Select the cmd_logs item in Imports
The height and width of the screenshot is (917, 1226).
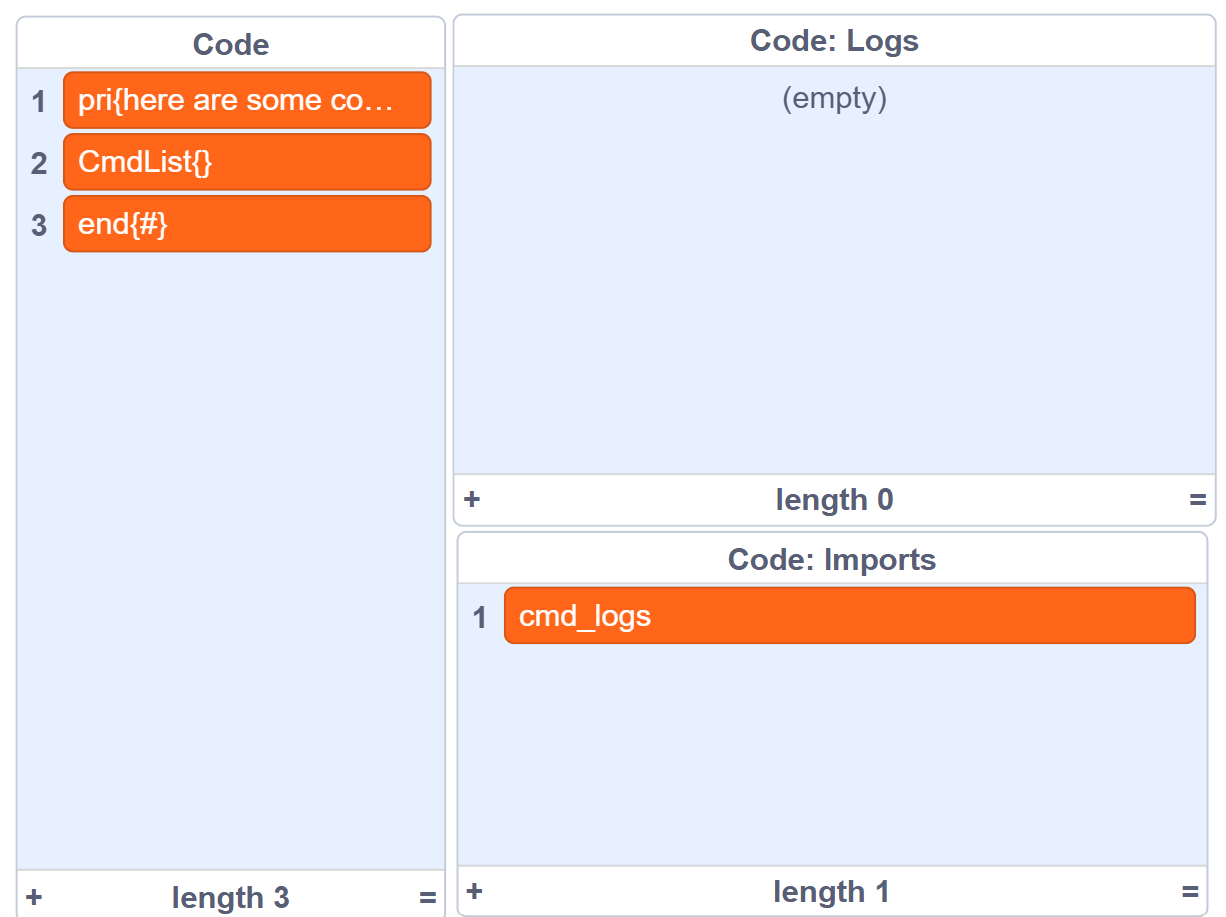849,616
